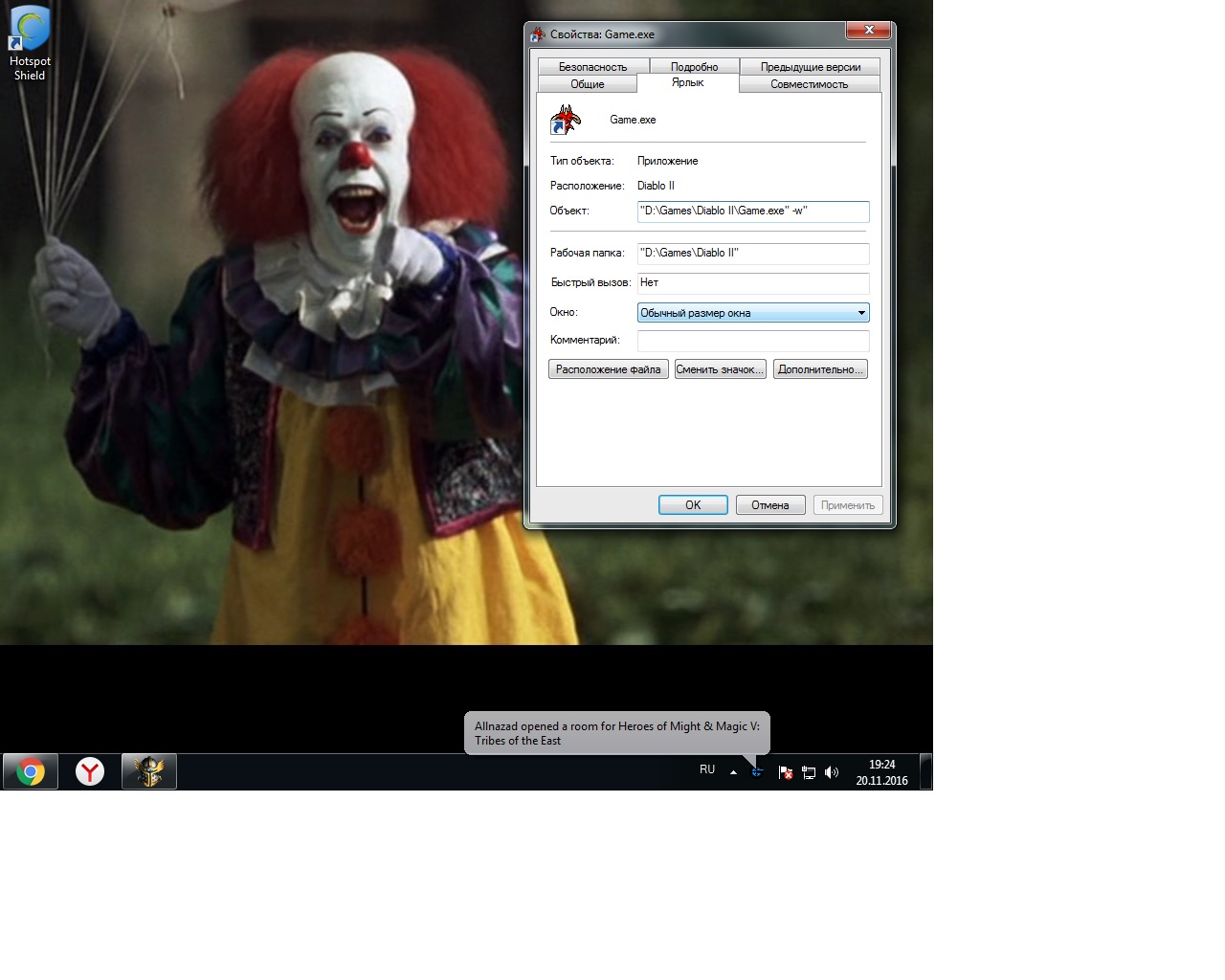This screenshot has width=1225, height=980.
Task: Switch to the Подробно tab
Action: (x=695, y=67)
